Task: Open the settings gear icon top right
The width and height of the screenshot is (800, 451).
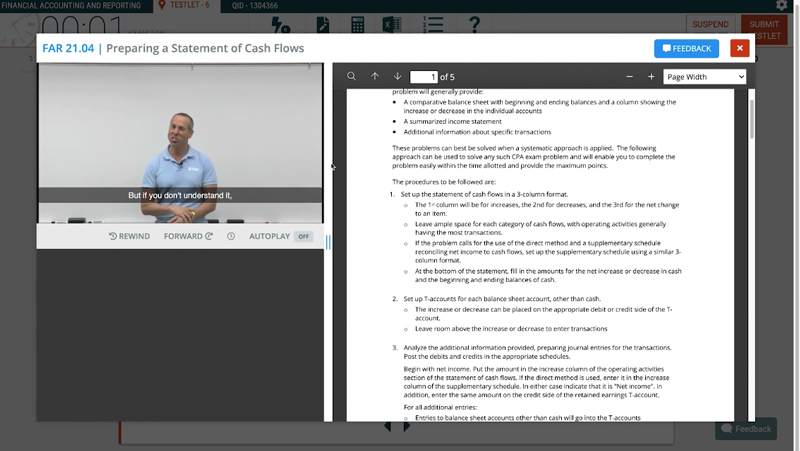Action: (782, 6)
